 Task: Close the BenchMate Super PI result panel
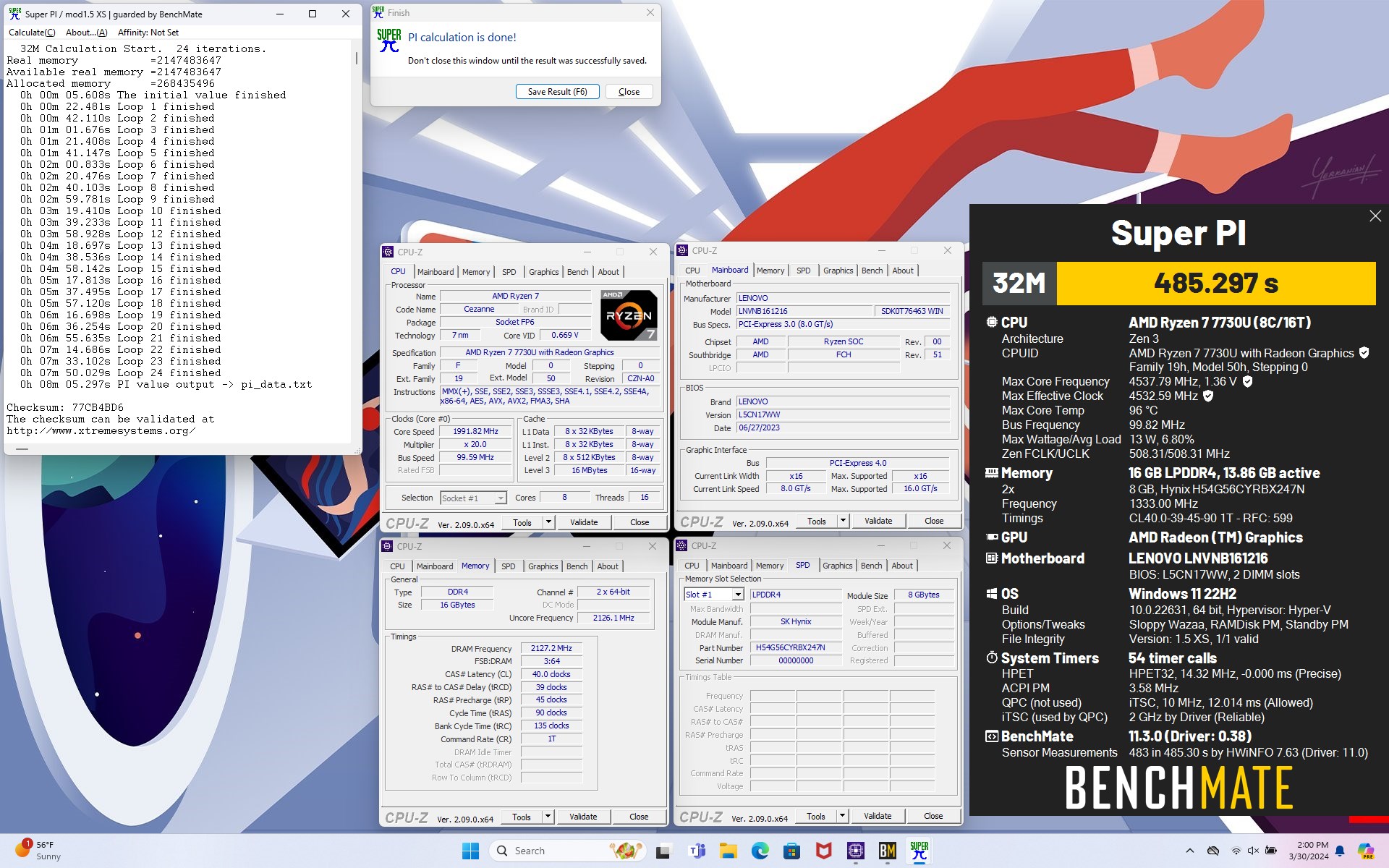click(x=1375, y=216)
